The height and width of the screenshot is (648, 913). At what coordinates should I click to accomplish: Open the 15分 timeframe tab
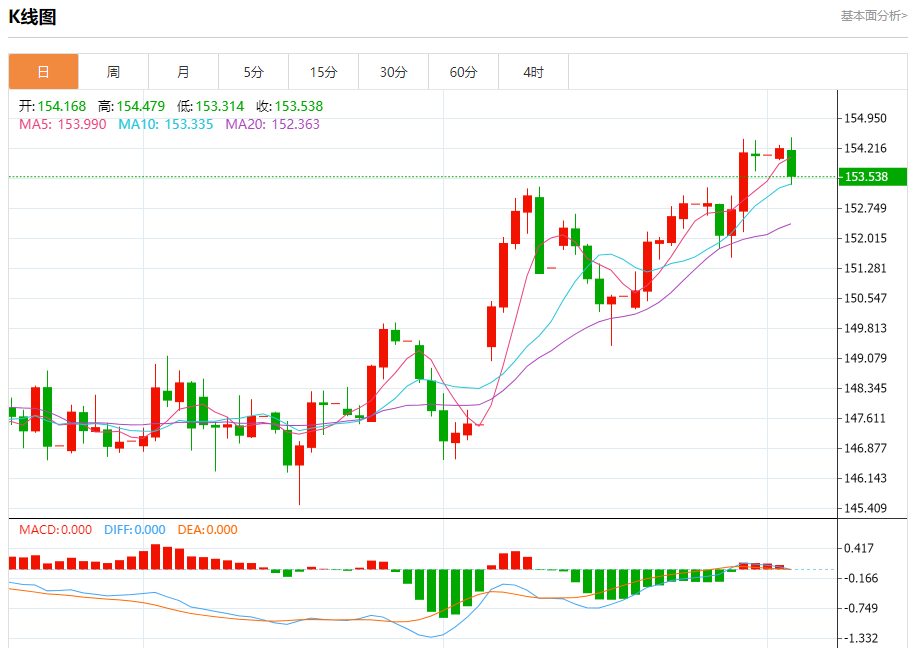click(x=324, y=72)
